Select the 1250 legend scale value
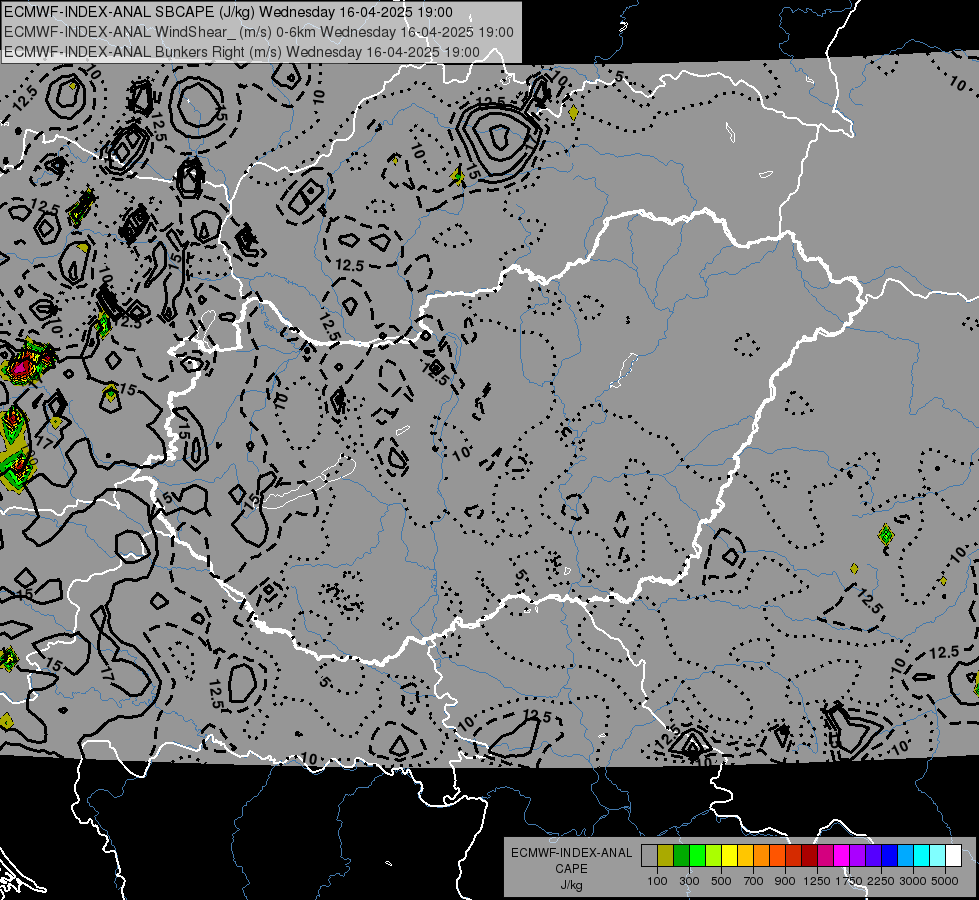Screen dimensions: 979x900 [x=817, y=881]
